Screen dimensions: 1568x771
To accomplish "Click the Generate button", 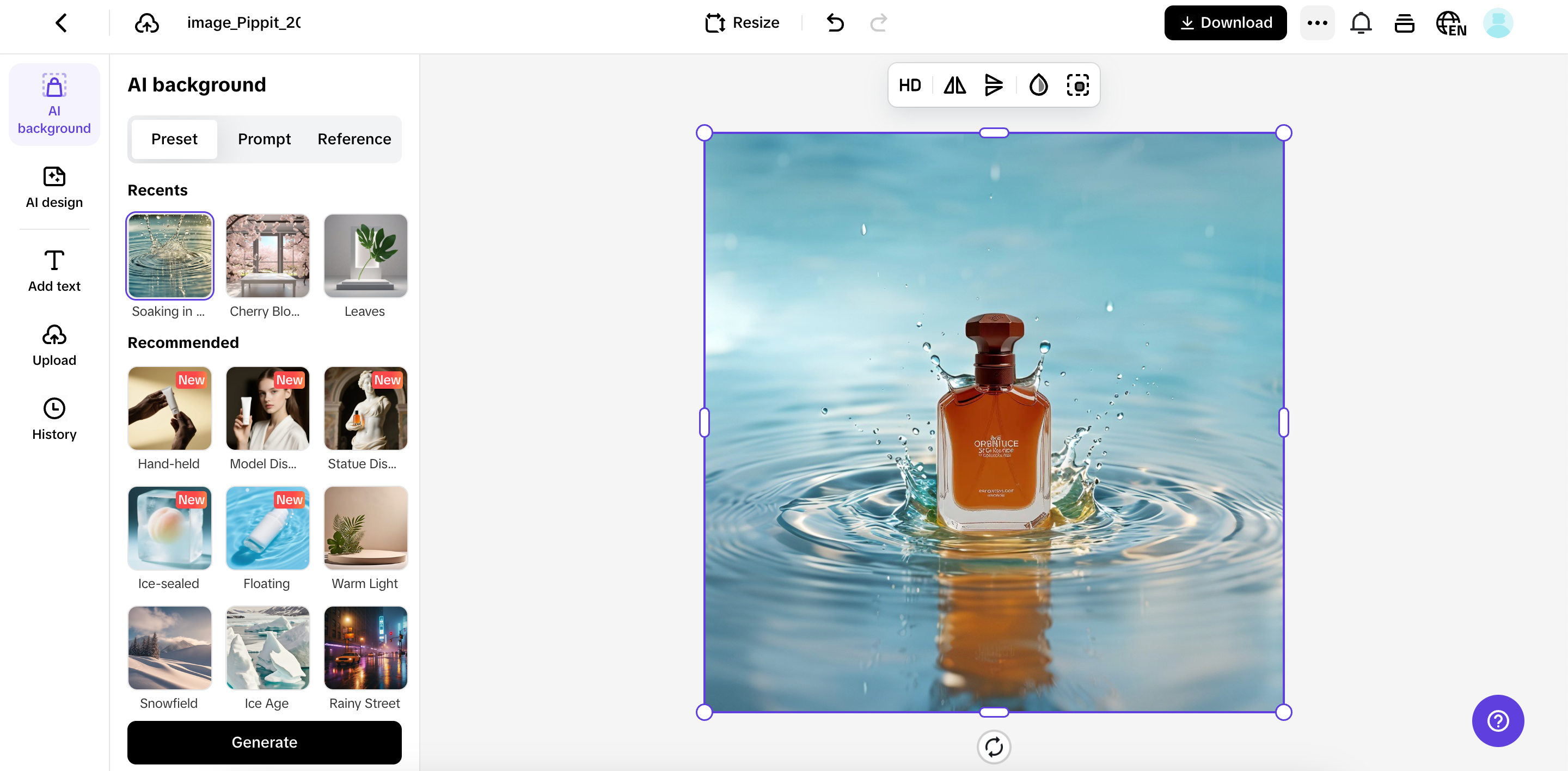I will tap(264, 742).
